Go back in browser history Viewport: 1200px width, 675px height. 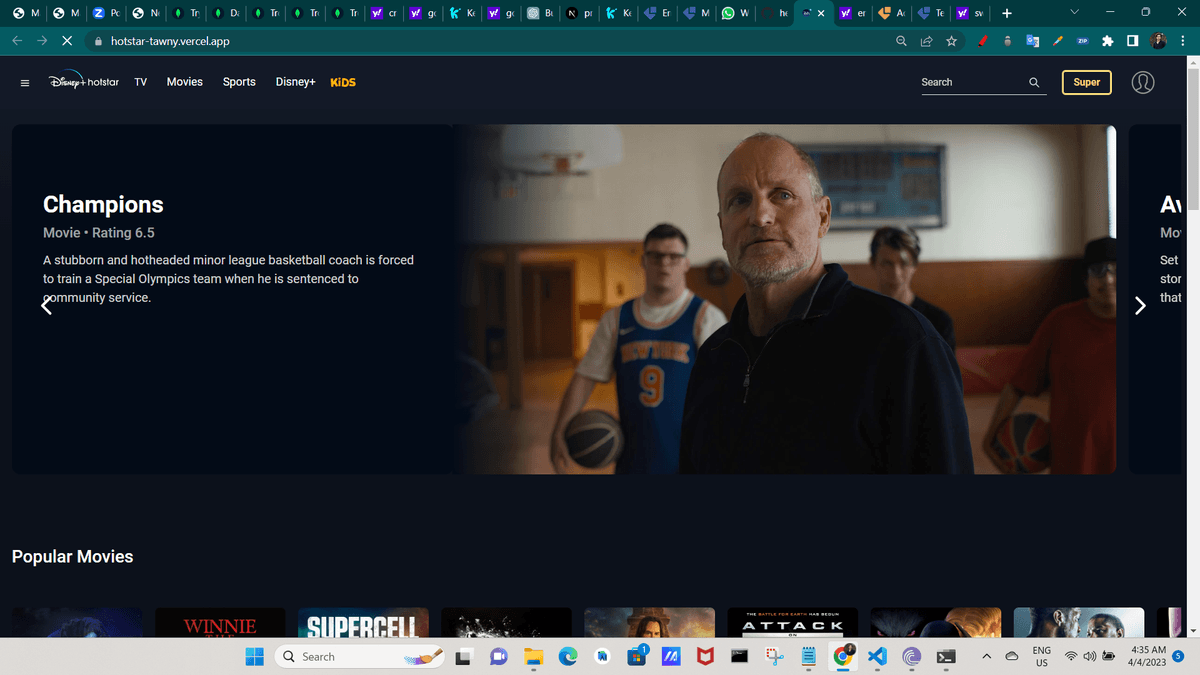click(16, 41)
